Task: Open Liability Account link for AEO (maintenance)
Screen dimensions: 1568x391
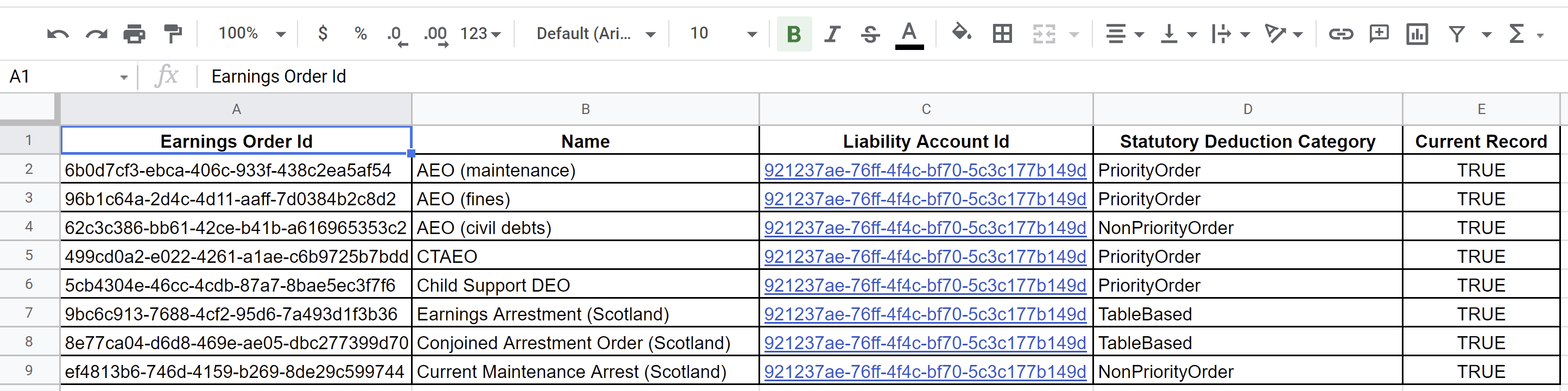Action: click(x=925, y=170)
